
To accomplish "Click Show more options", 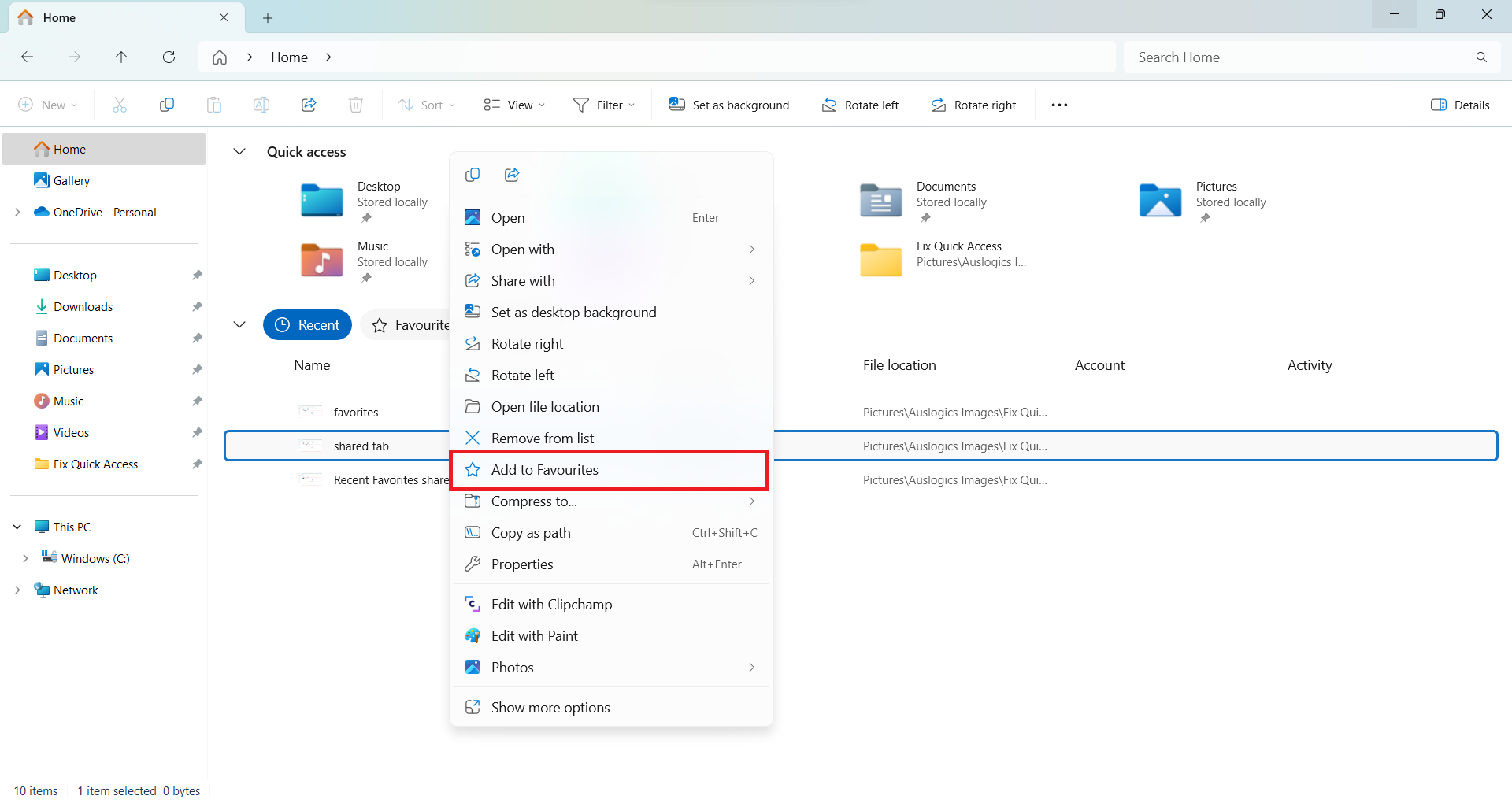I will pos(550,707).
